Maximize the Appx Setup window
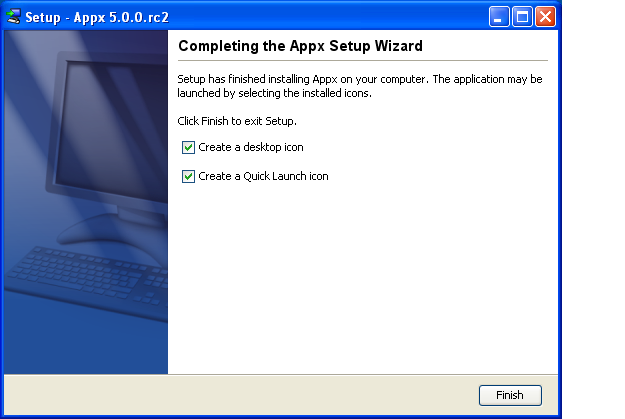 522,17
